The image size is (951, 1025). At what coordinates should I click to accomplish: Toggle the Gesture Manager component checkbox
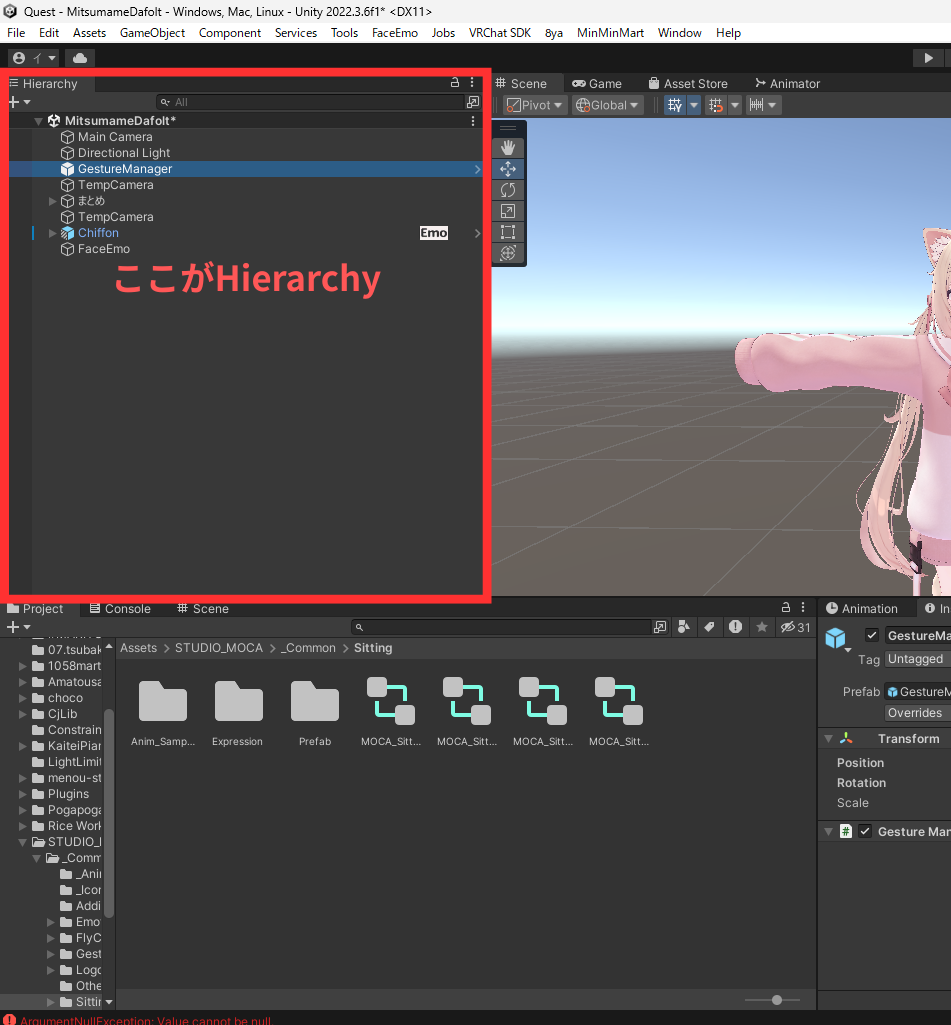865,832
